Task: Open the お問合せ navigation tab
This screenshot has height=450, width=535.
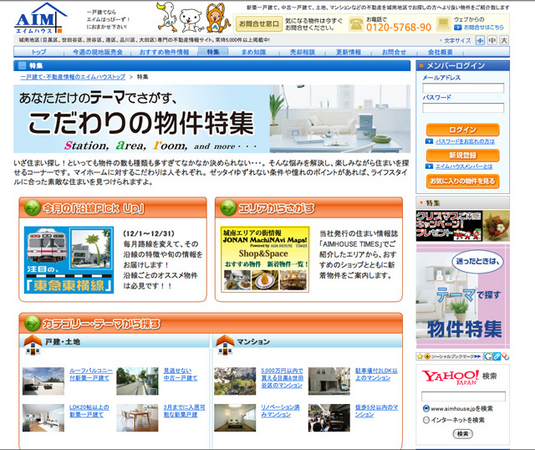Action: pyautogui.click(x=394, y=52)
